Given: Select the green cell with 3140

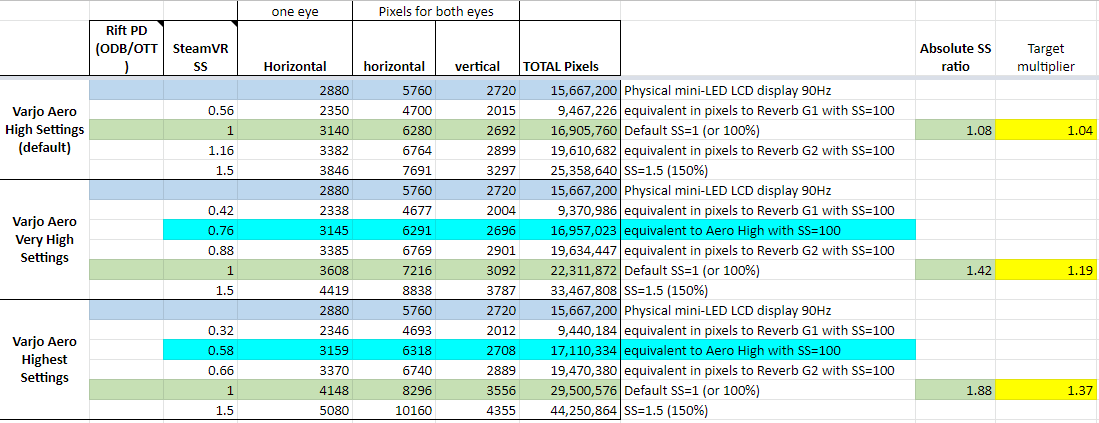Looking at the screenshot, I should tap(296, 130).
